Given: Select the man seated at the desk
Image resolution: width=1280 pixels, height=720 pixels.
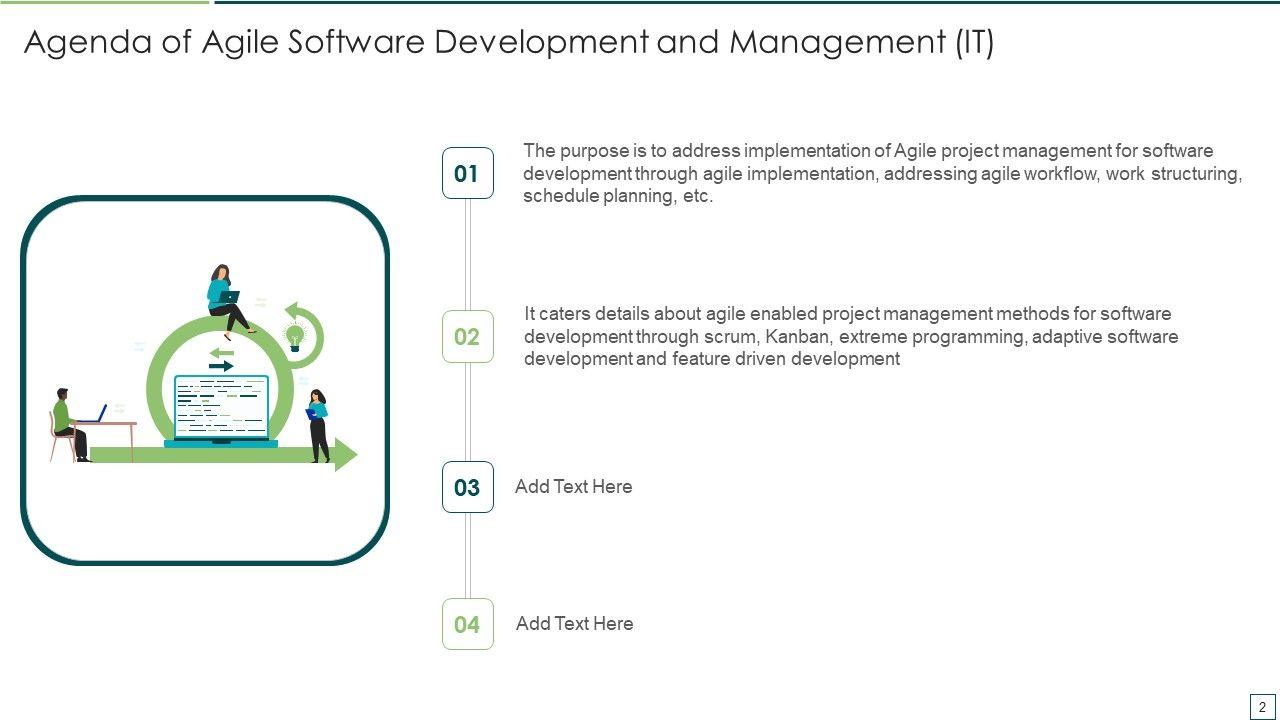Looking at the screenshot, I should [x=68, y=423].
